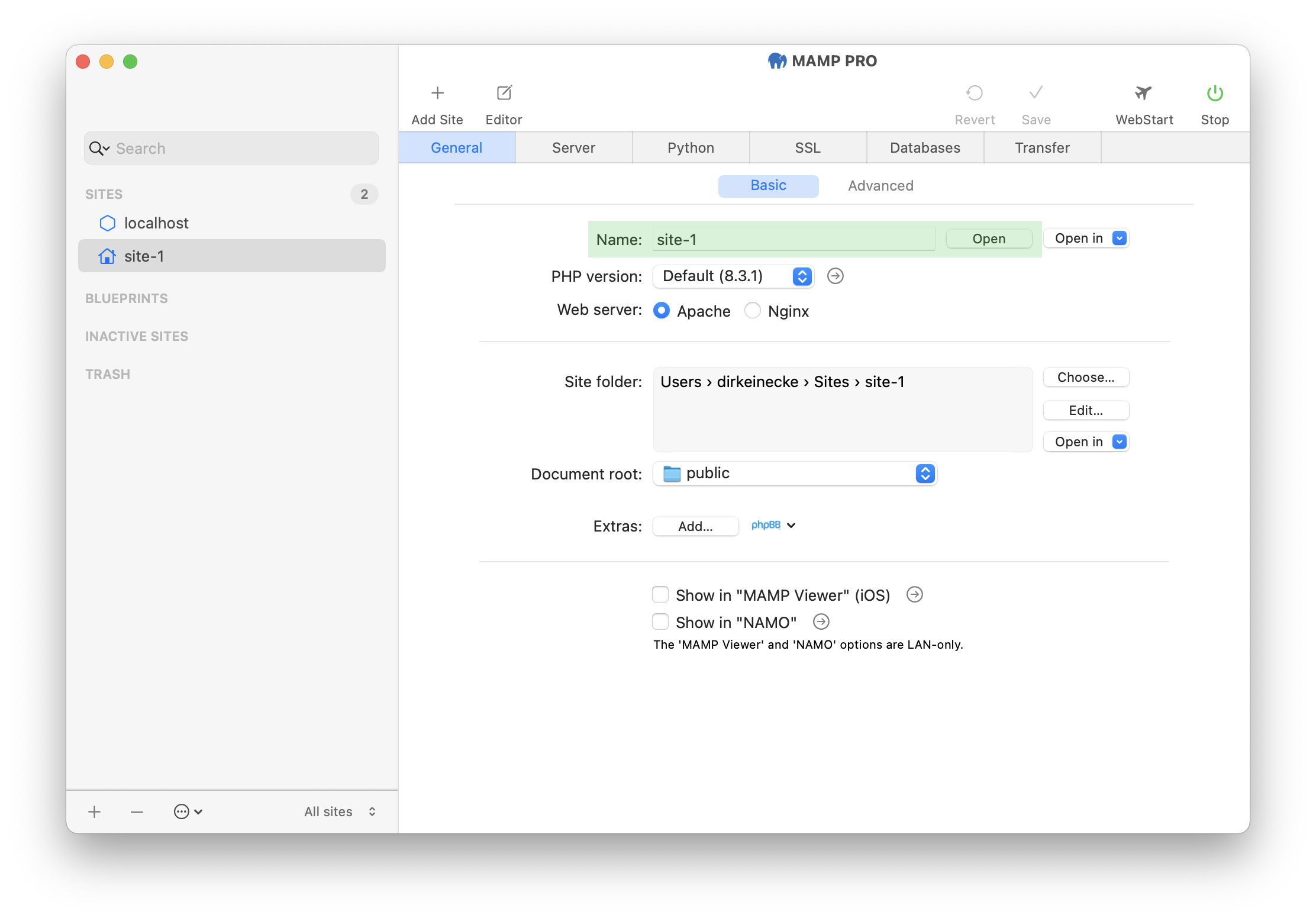The height and width of the screenshot is (921, 1316).
Task: Click the Document root stepper arrows
Action: [x=926, y=473]
